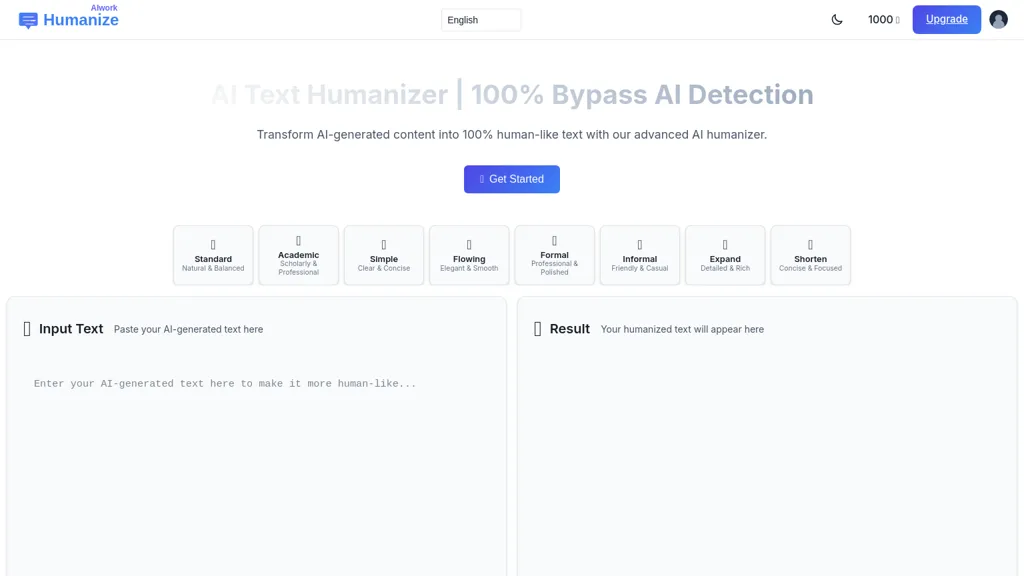Screen dimensions: 1024x576
Task: Click the 'Your humanized text will appear here' hint
Action: pos(682,330)
